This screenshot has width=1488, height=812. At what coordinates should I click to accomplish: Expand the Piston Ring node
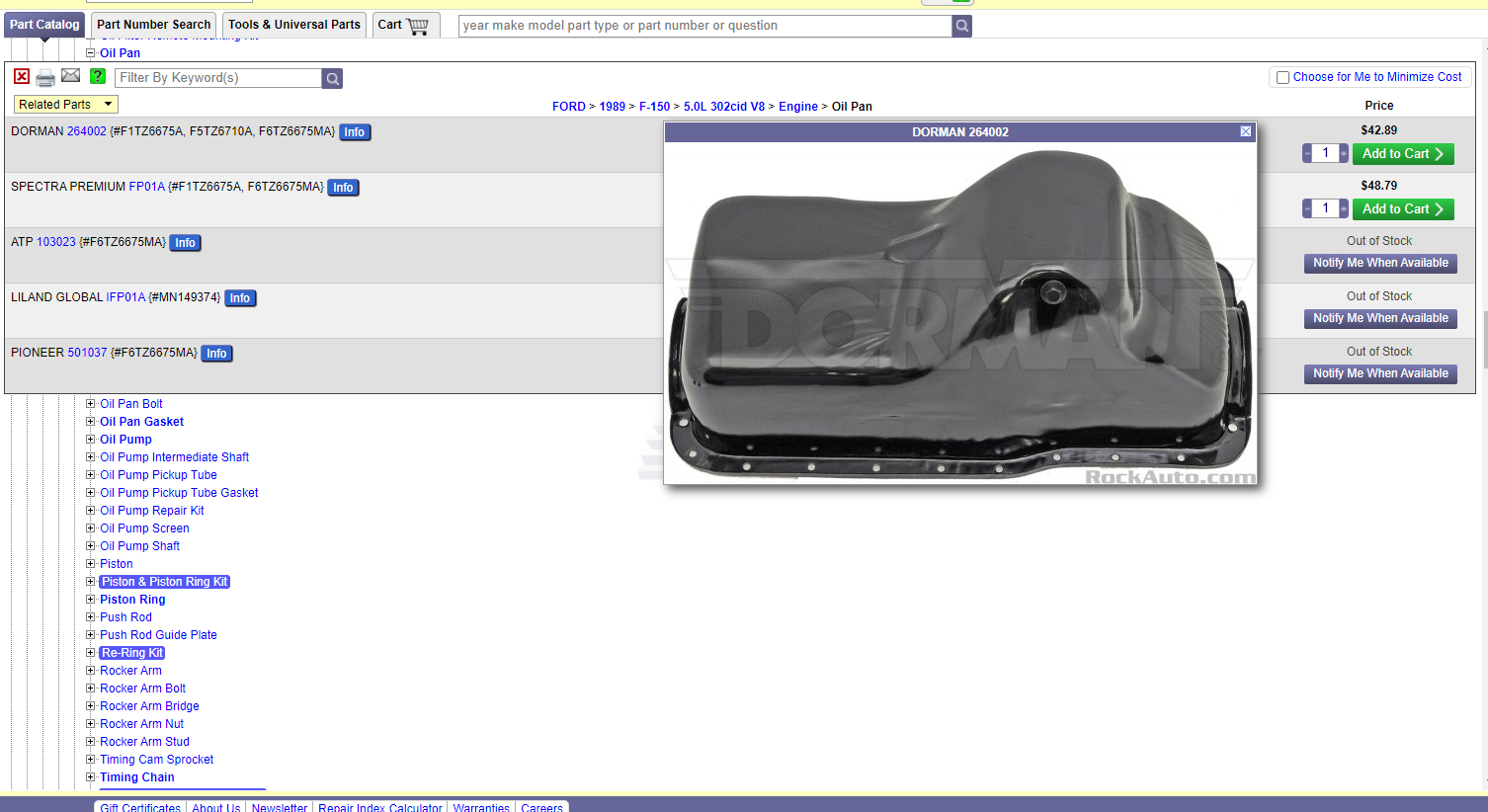tap(91, 600)
